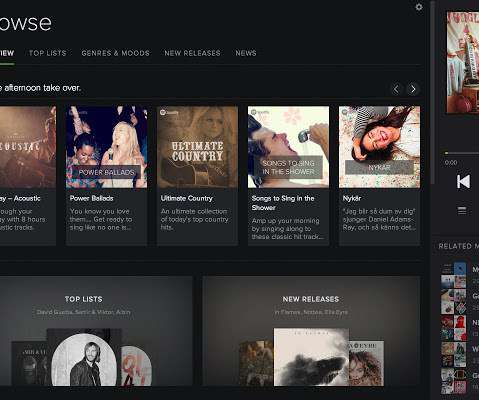Viewport: 479px width, 400px height.
Task: Click the Songs to Sing in the Shower title
Action: pos(283,203)
